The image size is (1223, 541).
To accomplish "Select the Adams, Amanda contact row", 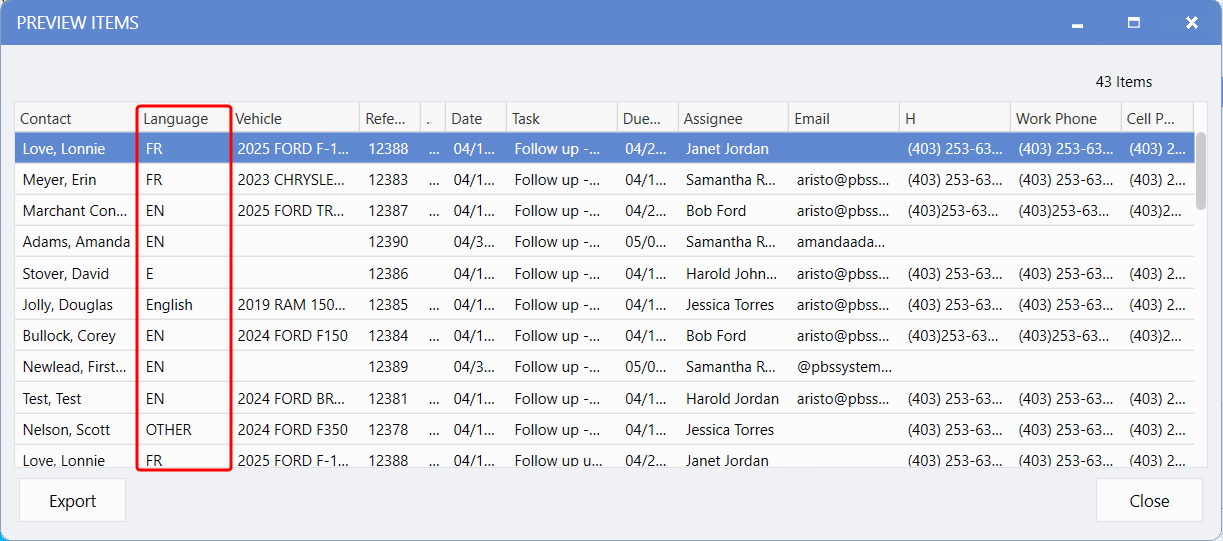I will [76, 242].
